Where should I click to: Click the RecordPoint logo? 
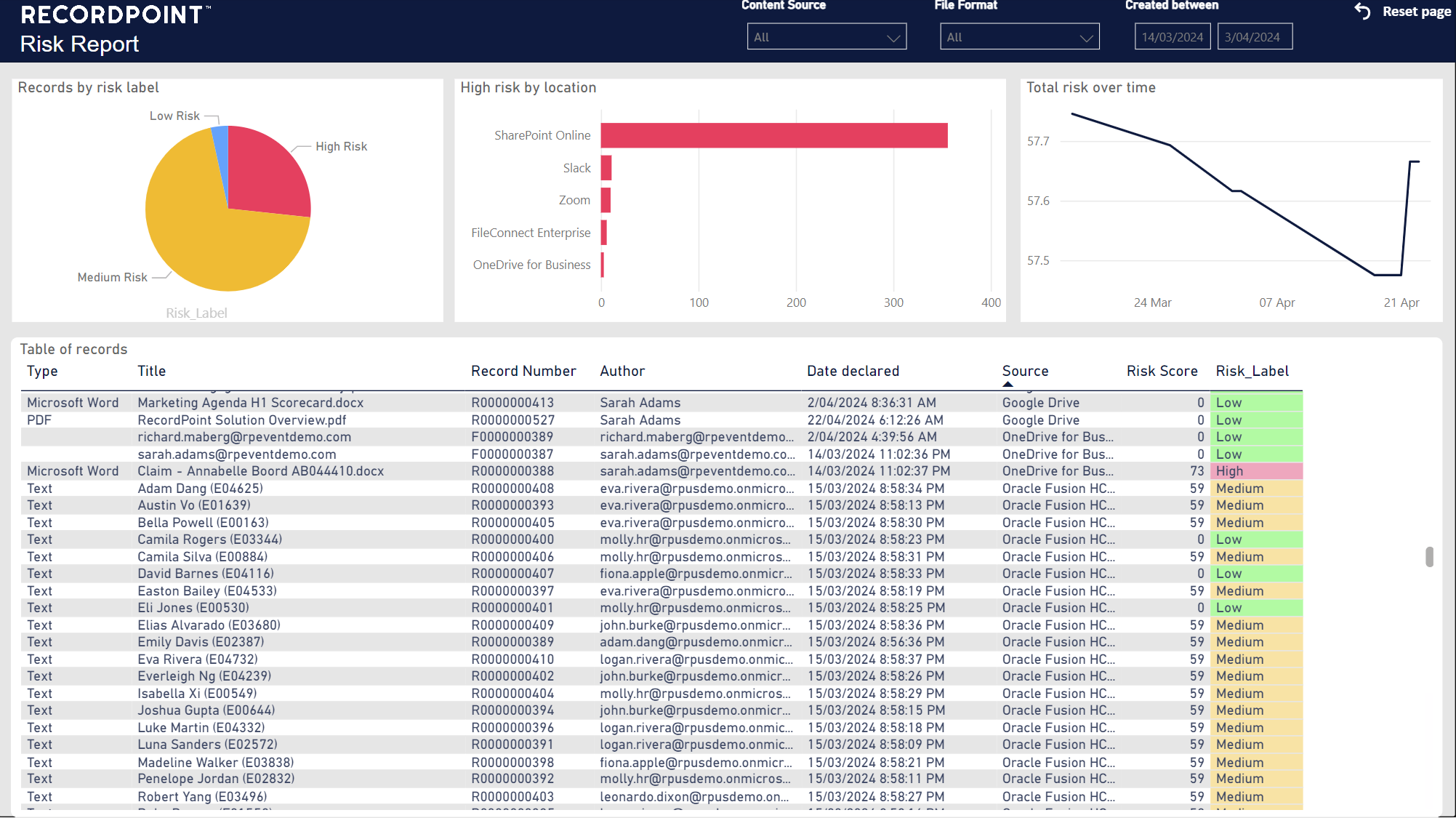point(116,15)
